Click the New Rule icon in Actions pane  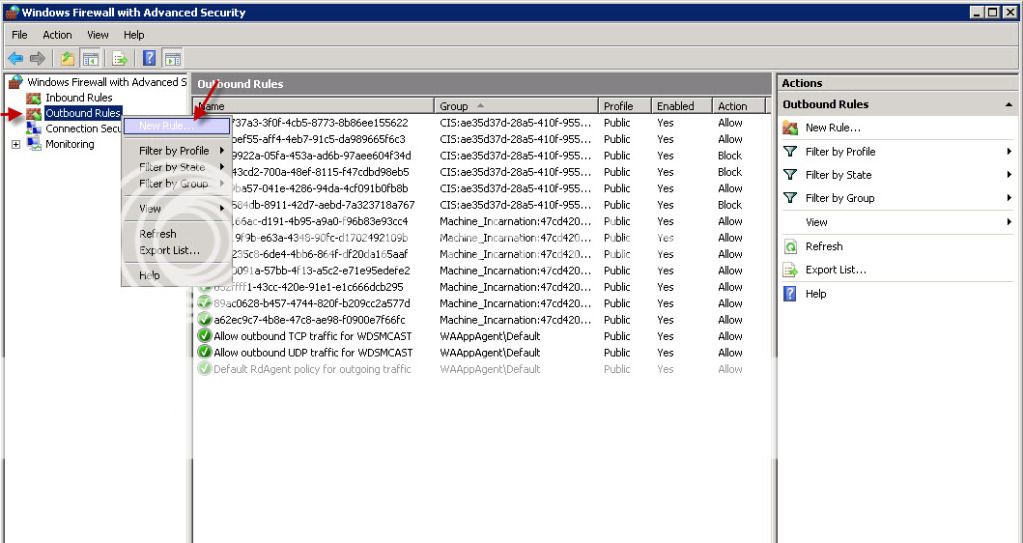[788, 128]
